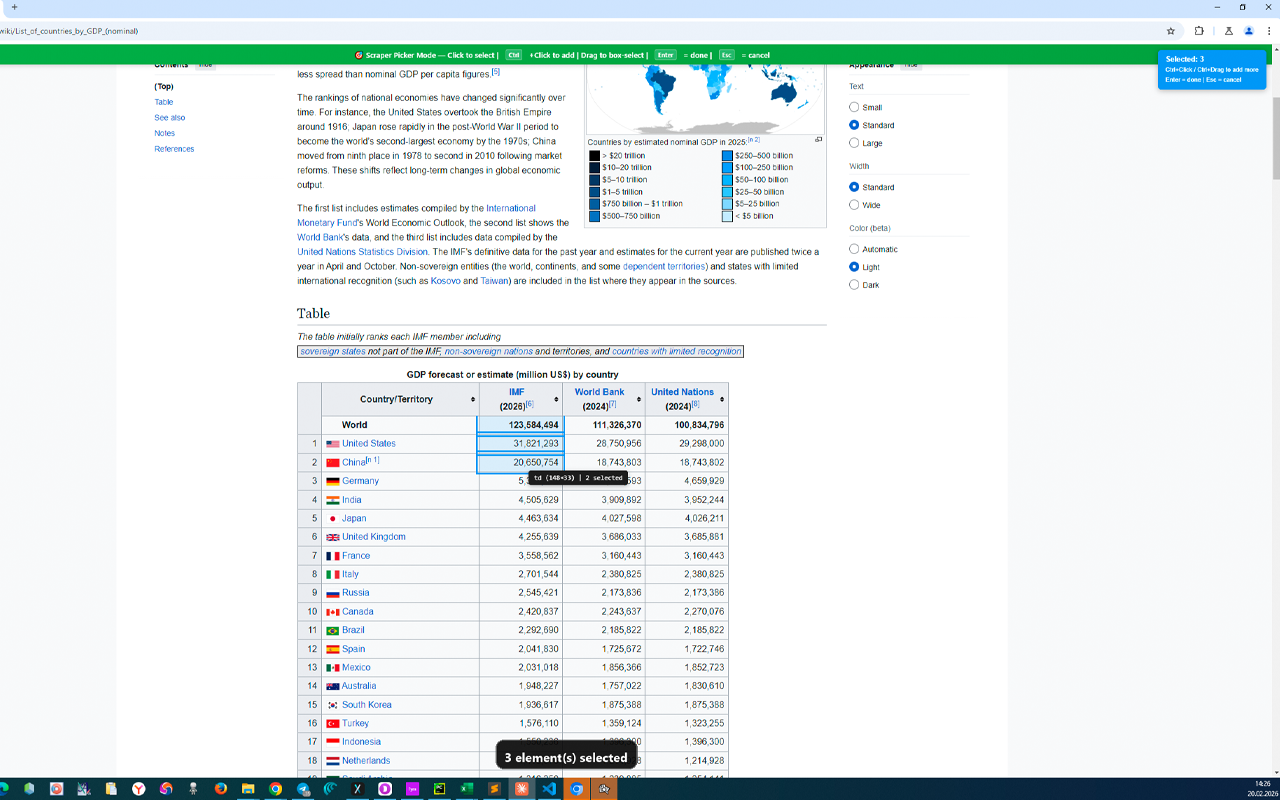Image resolution: width=1280 pixels, height=800 pixels.
Task: Choose the Wide width option
Action: click(854, 205)
